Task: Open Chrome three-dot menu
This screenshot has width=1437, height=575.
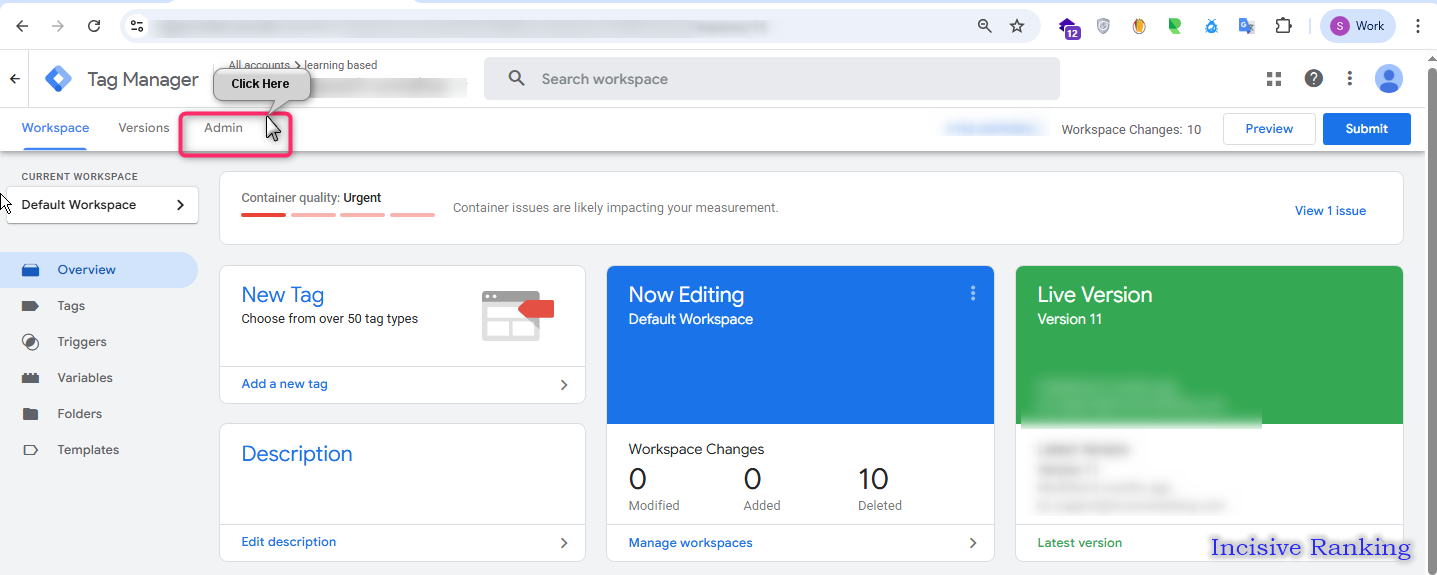Action: (x=1418, y=26)
